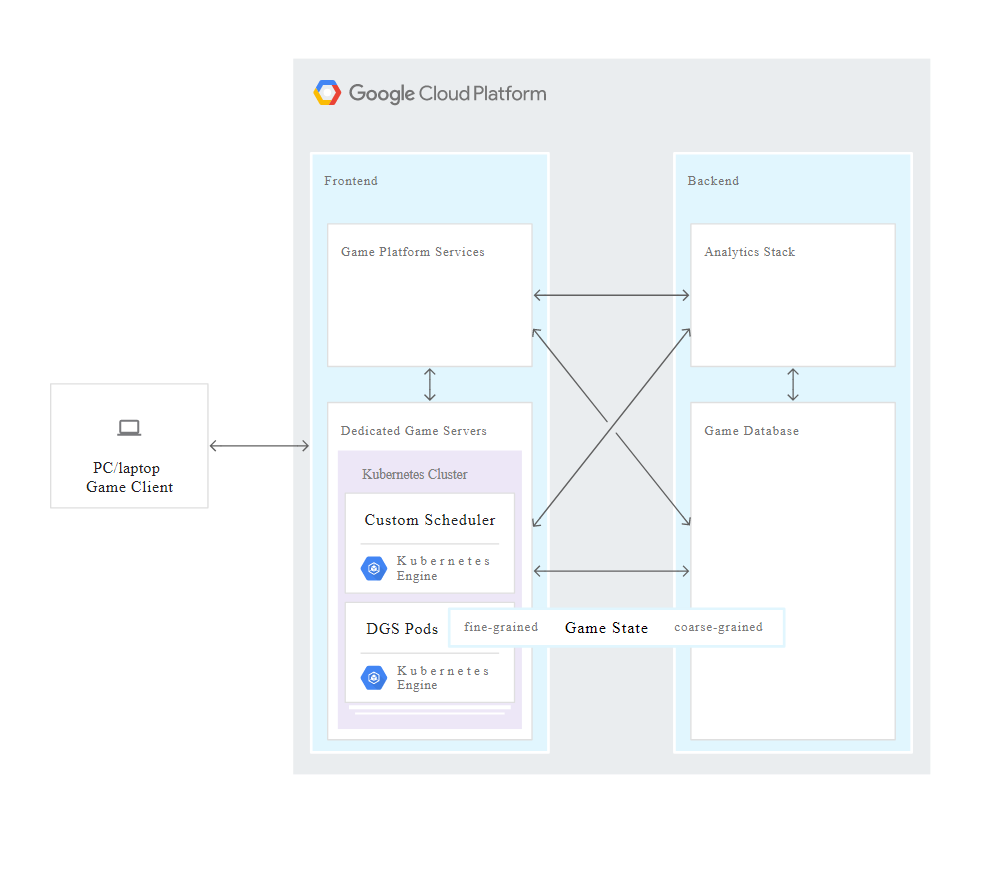Click the Custom Scheduler title text
This screenshot has height=873, width=981.
(430, 520)
